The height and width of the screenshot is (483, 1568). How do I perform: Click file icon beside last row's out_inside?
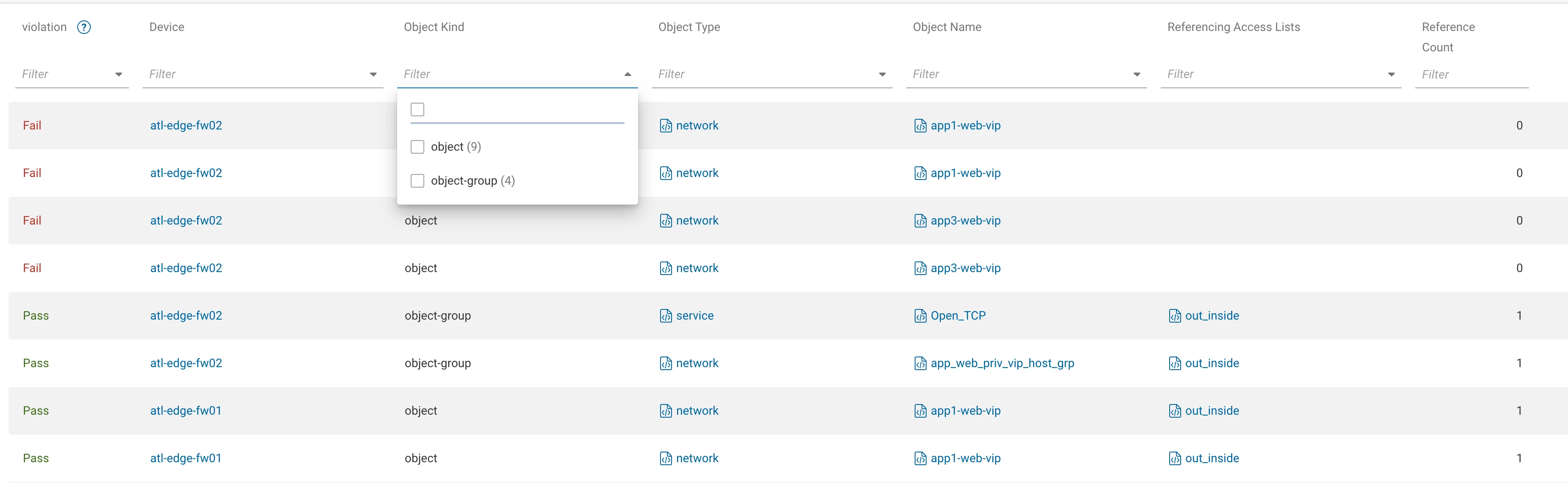(1174, 458)
